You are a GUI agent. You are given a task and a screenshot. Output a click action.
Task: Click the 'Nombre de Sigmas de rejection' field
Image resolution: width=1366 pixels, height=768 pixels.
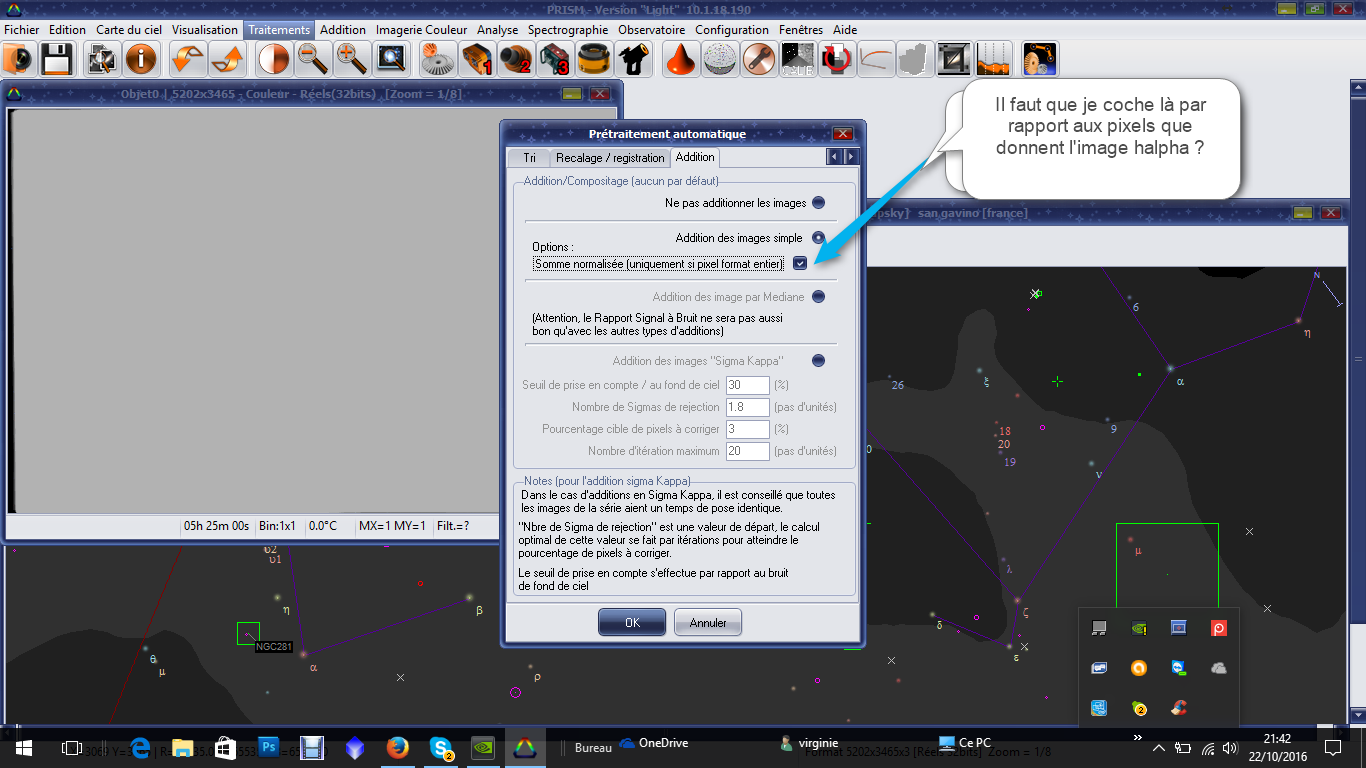pyautogui.click(x=748, y=407)
